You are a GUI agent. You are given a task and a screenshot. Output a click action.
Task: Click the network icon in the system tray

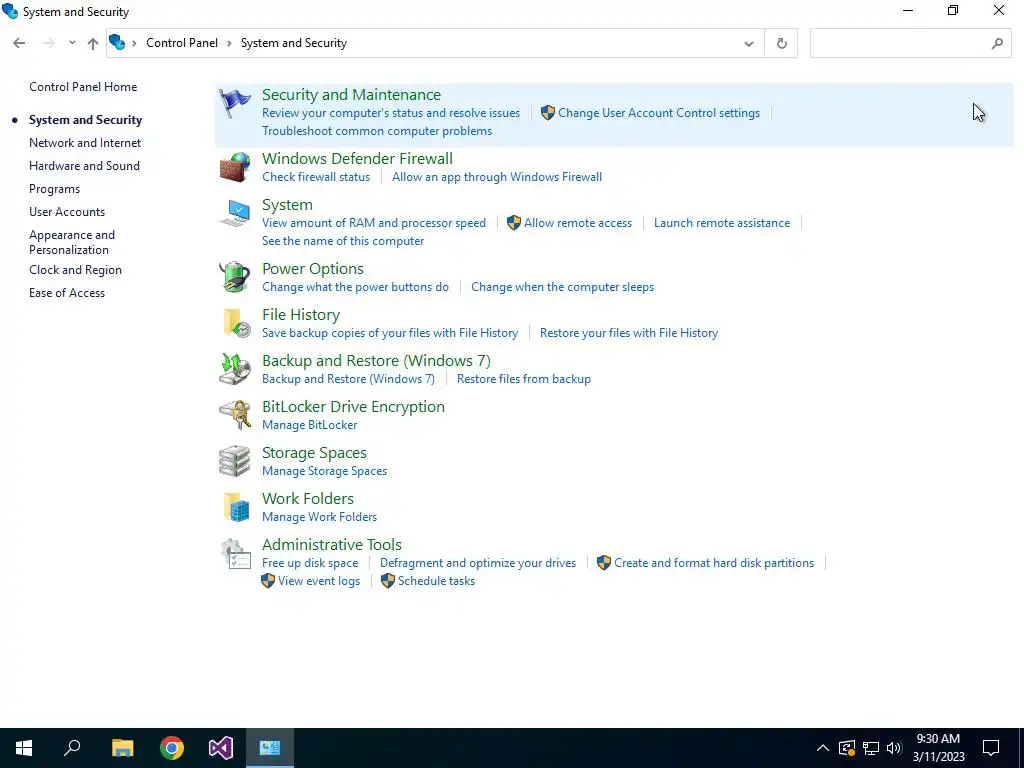pos(871,748)
